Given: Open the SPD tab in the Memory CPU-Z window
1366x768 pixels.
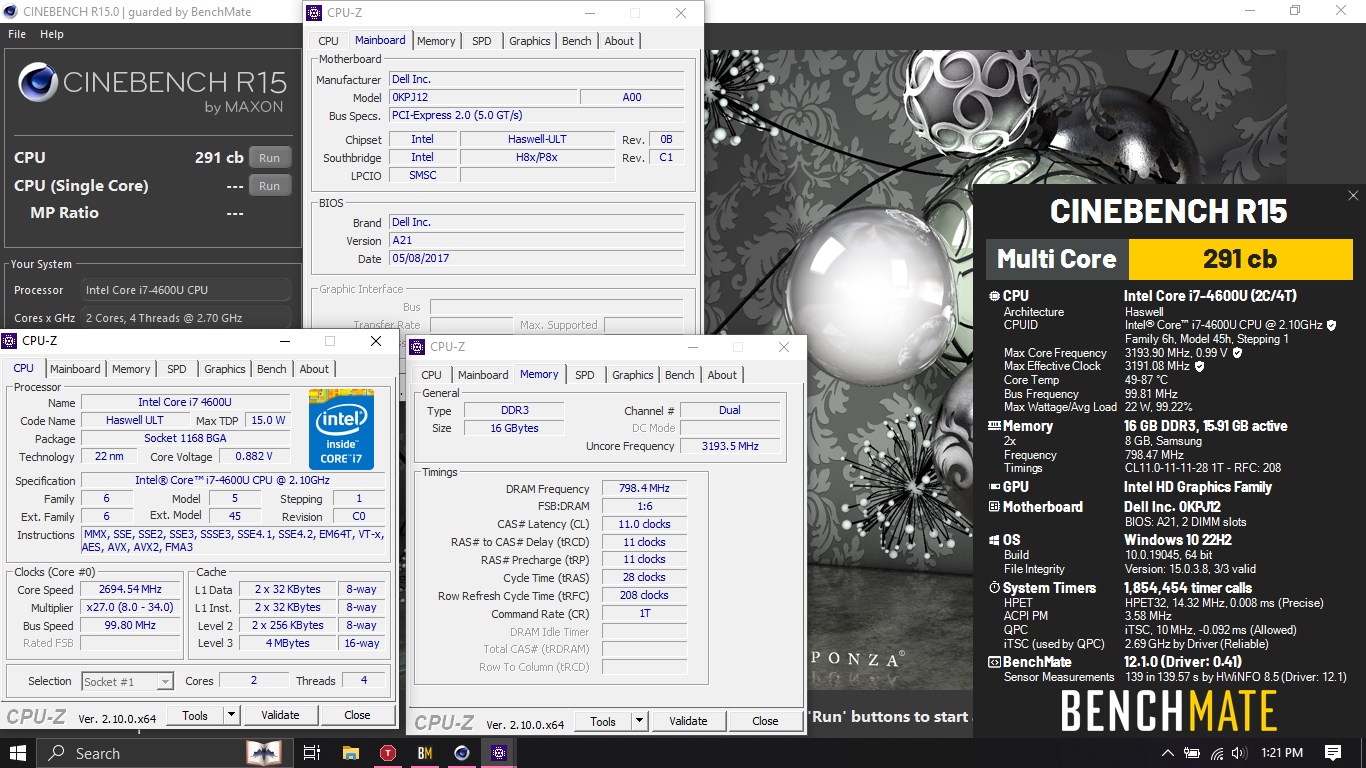Looking at the screenshot, I should click(585, 375).
